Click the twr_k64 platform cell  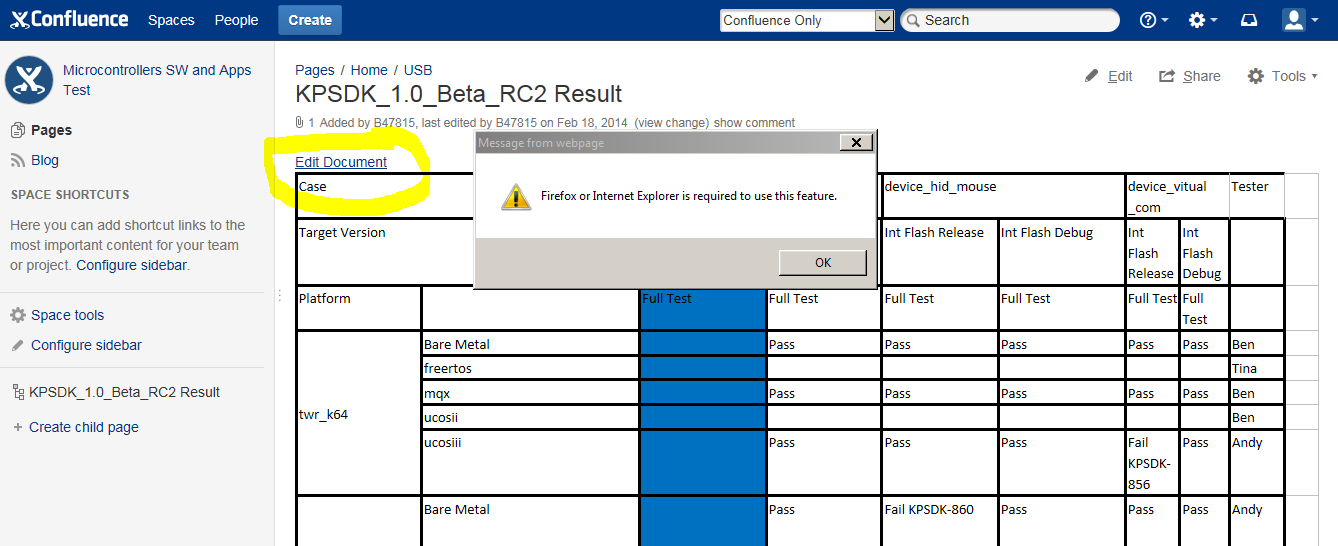pyautogui.click(x=358, y=413)
